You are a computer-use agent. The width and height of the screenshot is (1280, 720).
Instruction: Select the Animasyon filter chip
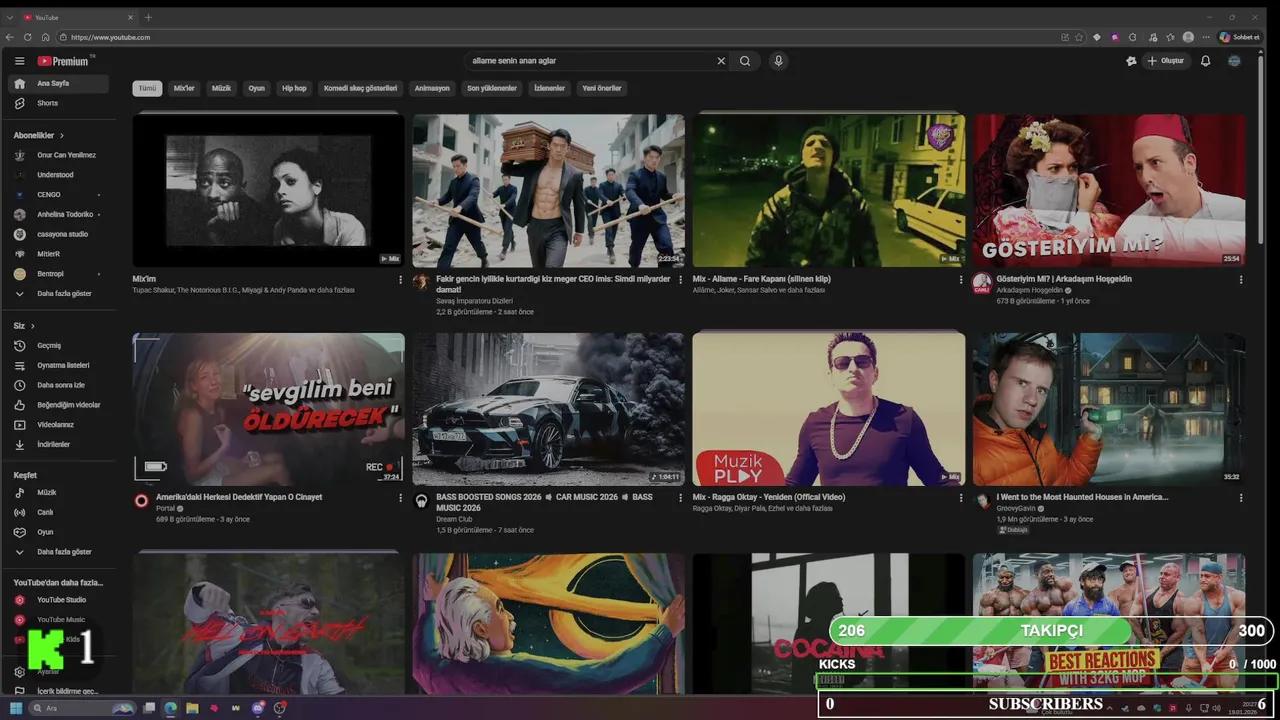432,88
